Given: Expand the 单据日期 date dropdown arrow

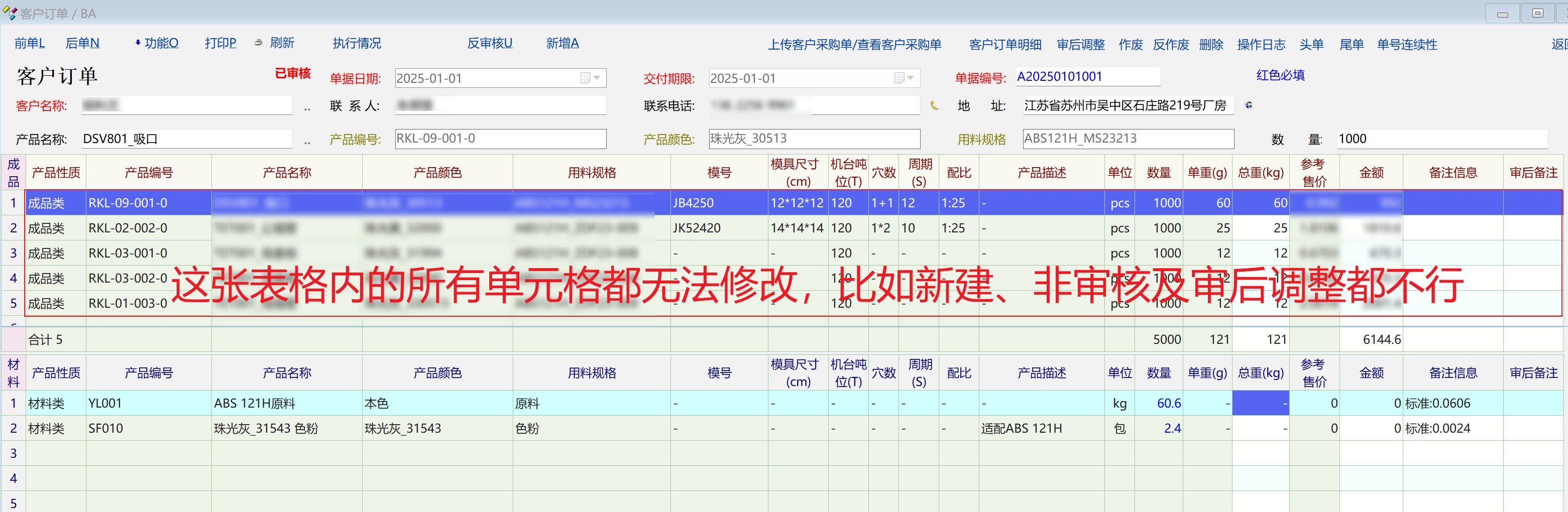Looking at the screenshot, I should [597, 78].
